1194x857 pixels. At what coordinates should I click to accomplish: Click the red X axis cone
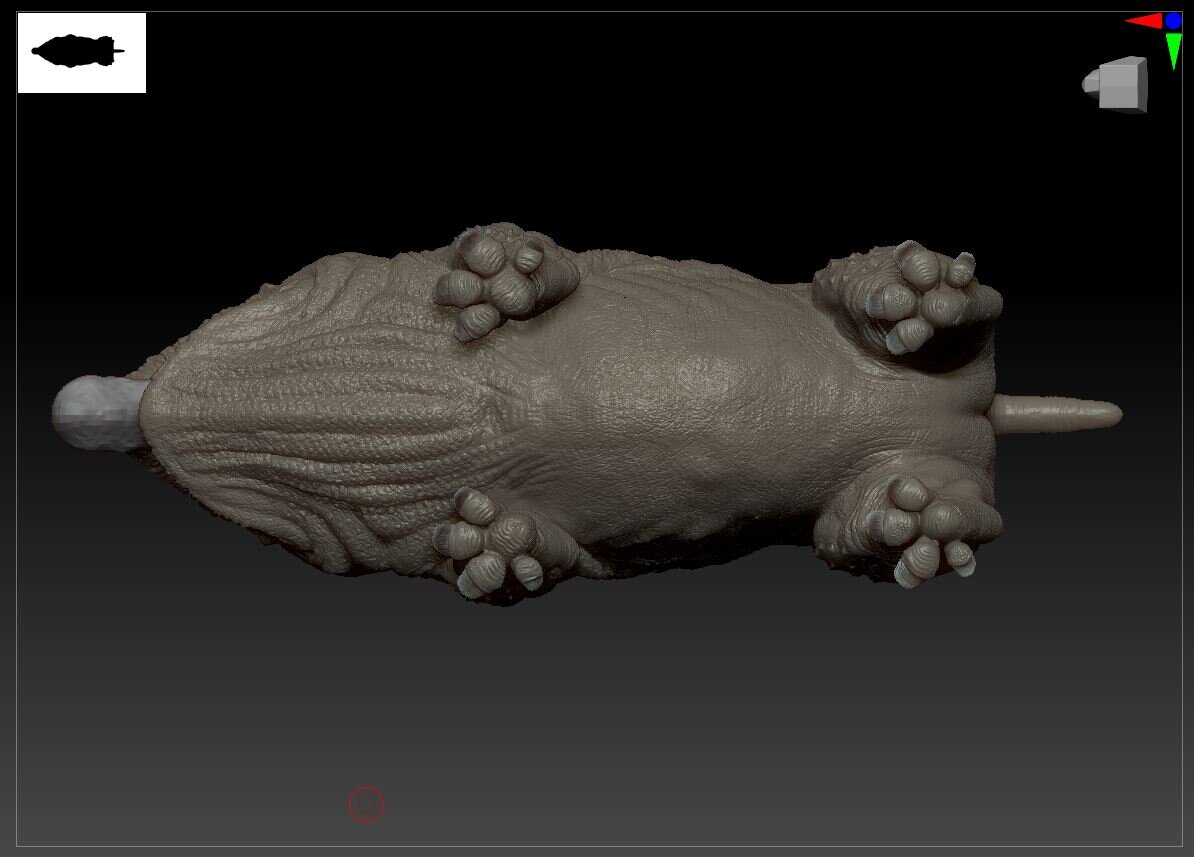(1144, 21)
